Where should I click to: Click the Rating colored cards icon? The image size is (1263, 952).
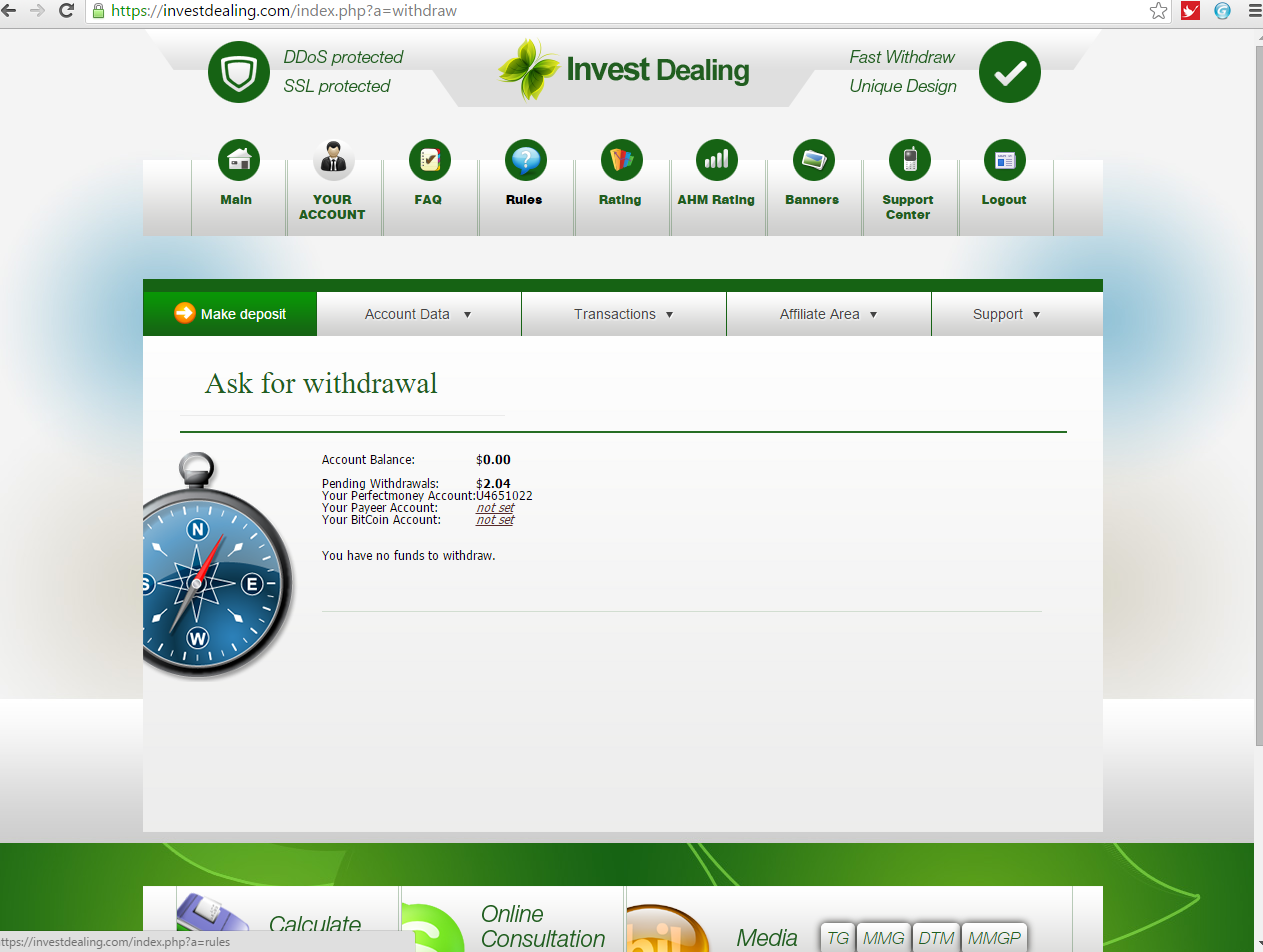tap(622, 160)
